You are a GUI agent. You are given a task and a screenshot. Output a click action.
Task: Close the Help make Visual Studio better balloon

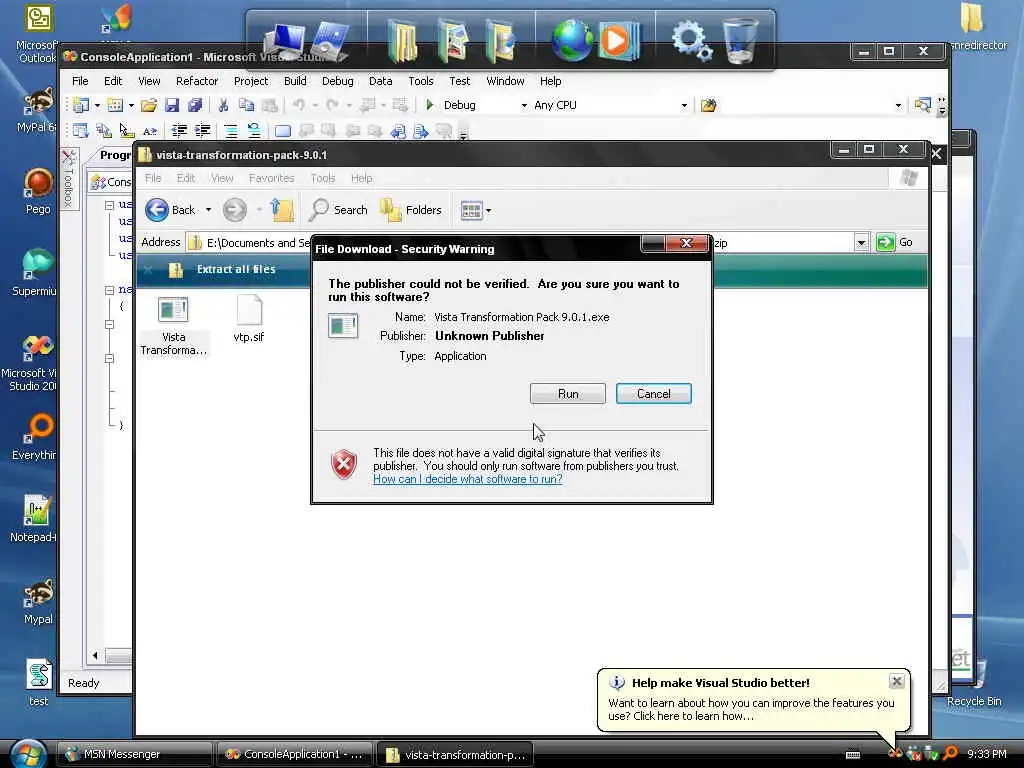pyautogui.click(x=897, y=681)
